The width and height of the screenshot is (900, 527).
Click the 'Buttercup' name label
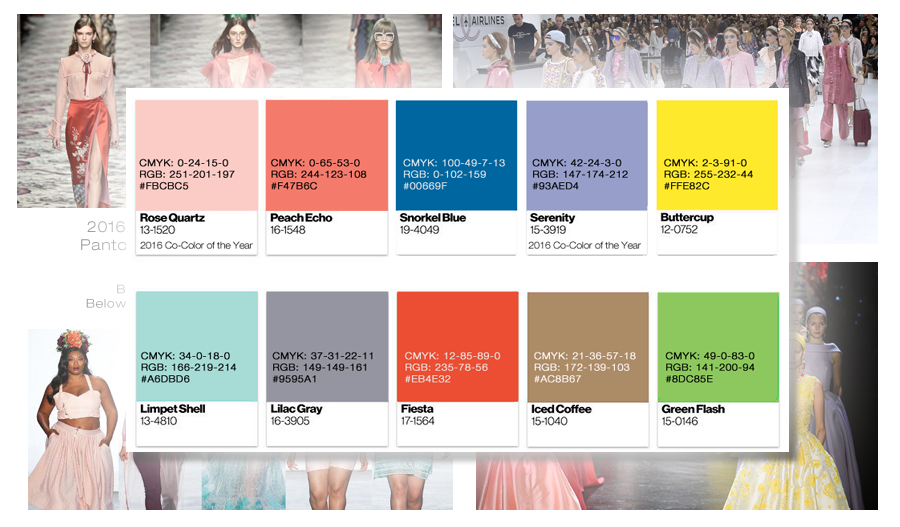pos(687,218)
